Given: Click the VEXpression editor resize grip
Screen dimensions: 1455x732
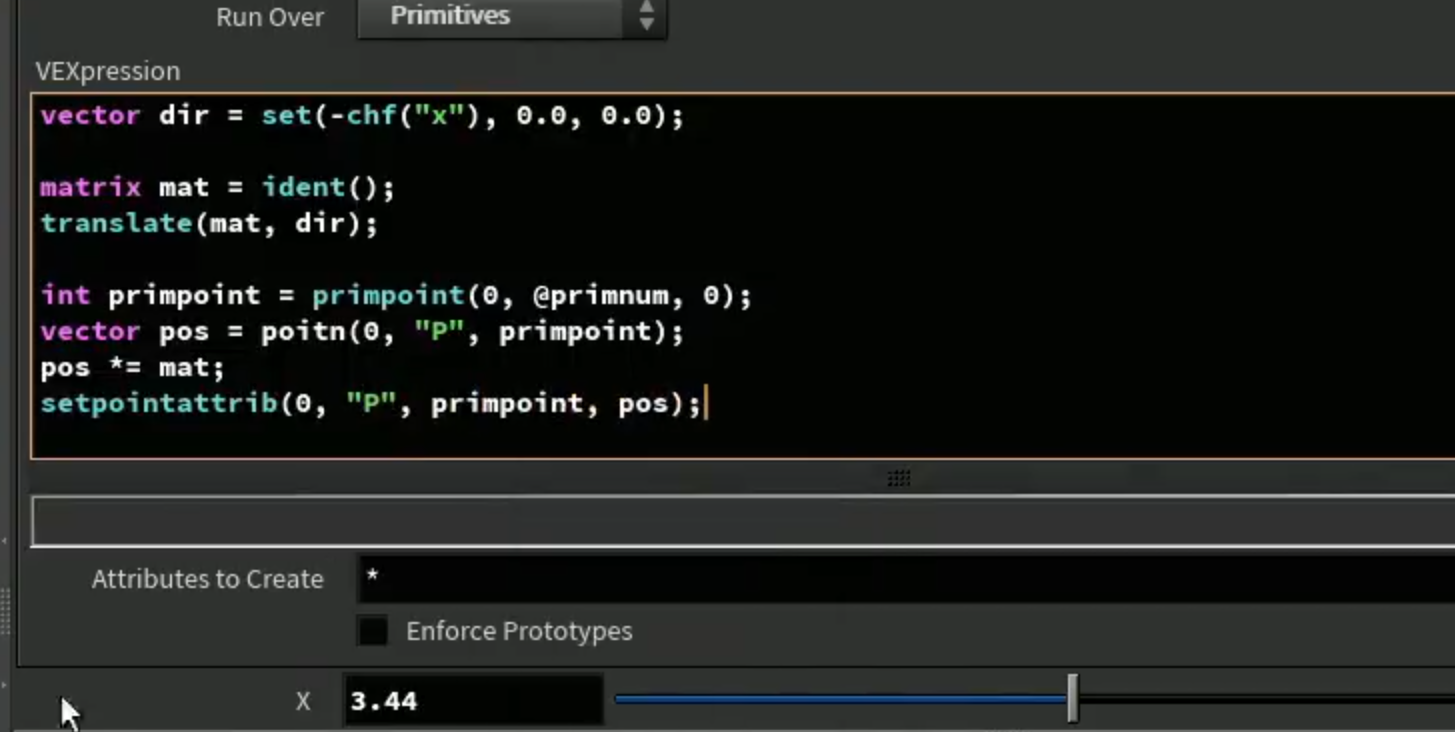Looking at the screenshot, I should 898,478.
